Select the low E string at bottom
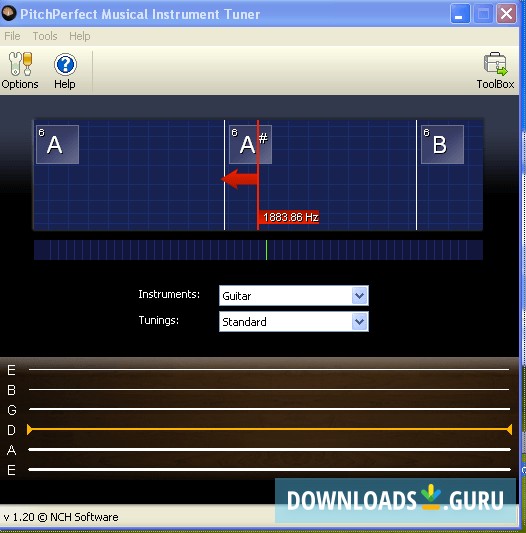 (x=269, y=469)
